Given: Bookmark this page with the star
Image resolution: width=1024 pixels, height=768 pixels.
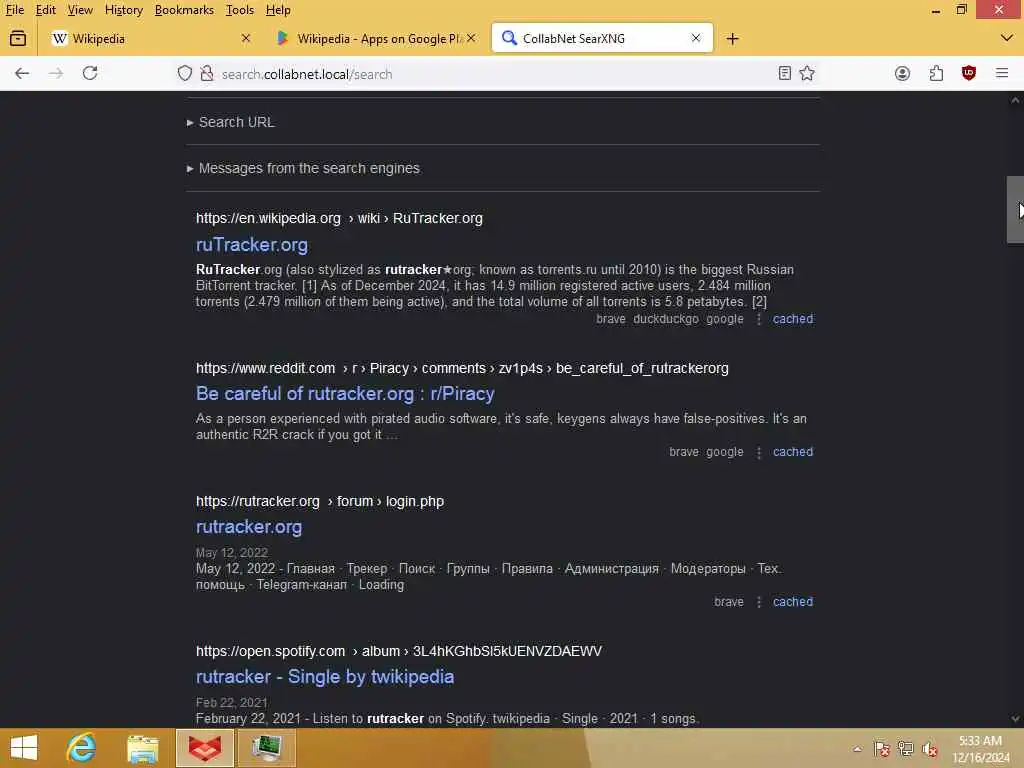Looking at the screenshot, I should tap(807, 73).
